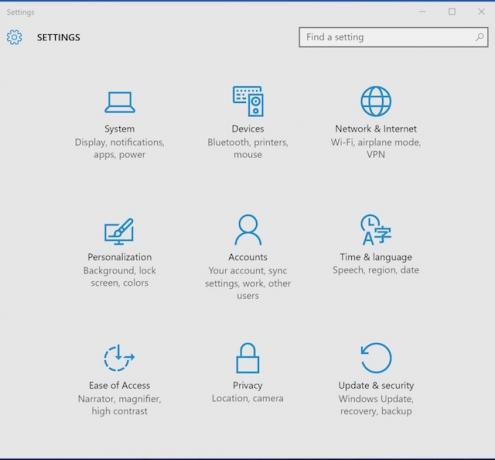Open the Personalization paintbrush icon

119,231
